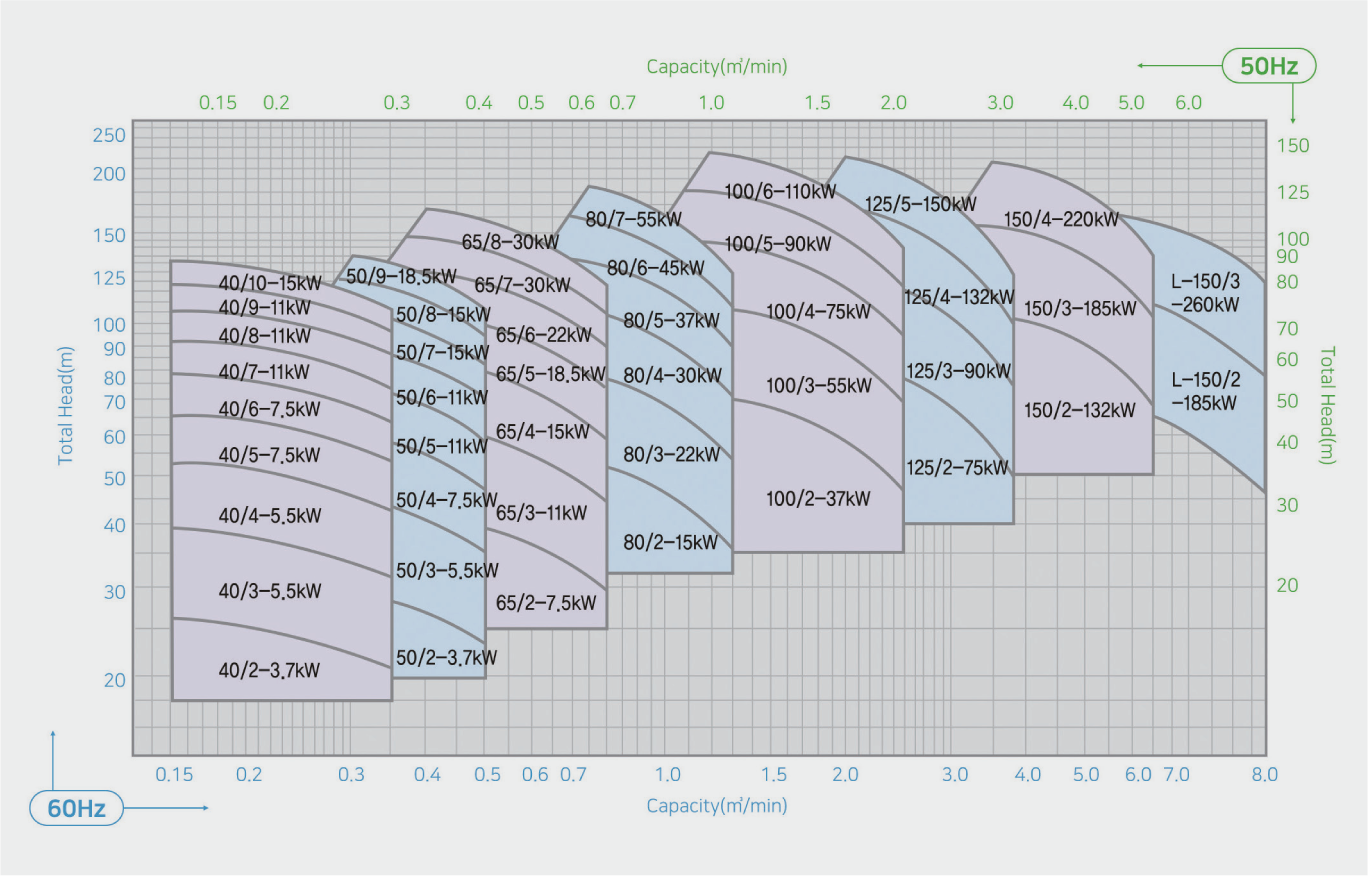Image resolution: width=1368 pixels, height=876 pixels.
Task: Click the green top Capacity(㎥/min) axis title
Action: [717, 67]
